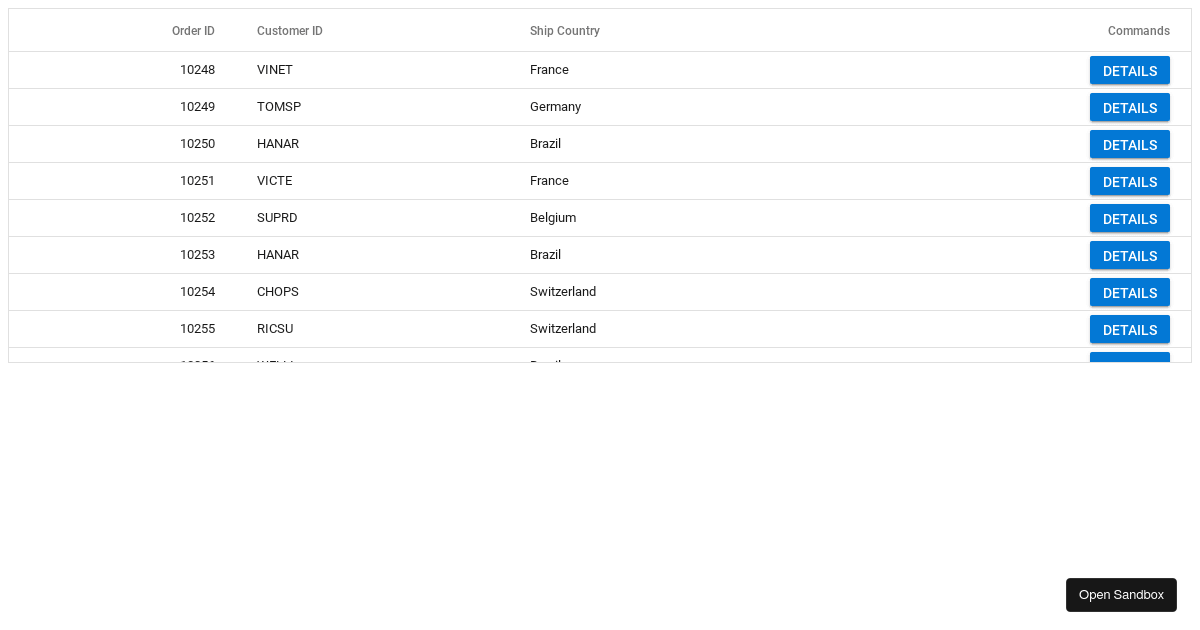Image resolution: width=1200 pixels, height=630 pixels.
Task: View details for order 10248
Action: click(1129, 70)
